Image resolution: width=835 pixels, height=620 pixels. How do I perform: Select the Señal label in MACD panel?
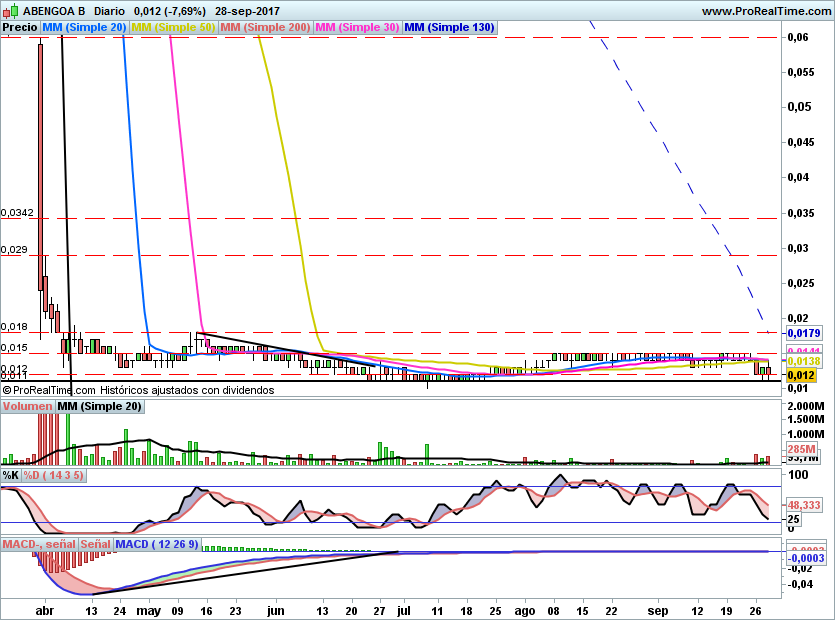click(95, 544)
